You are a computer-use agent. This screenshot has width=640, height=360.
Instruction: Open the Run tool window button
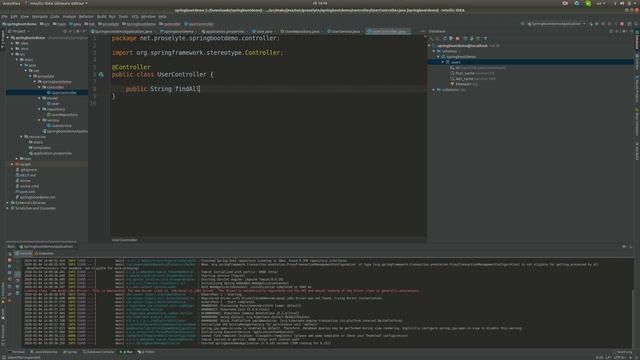click(x=127, y=352)
